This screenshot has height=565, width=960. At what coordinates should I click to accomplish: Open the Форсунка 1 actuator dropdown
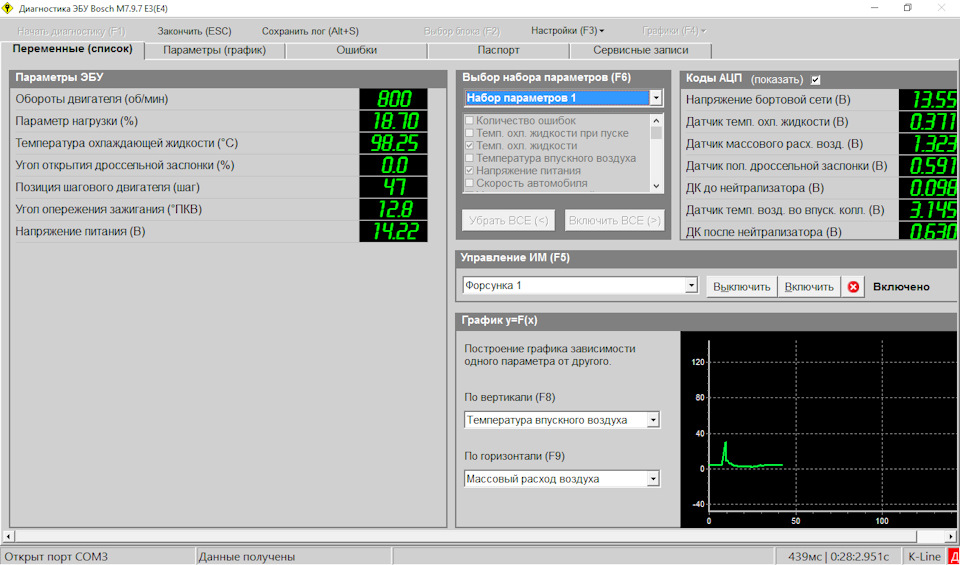pos(691,285)
